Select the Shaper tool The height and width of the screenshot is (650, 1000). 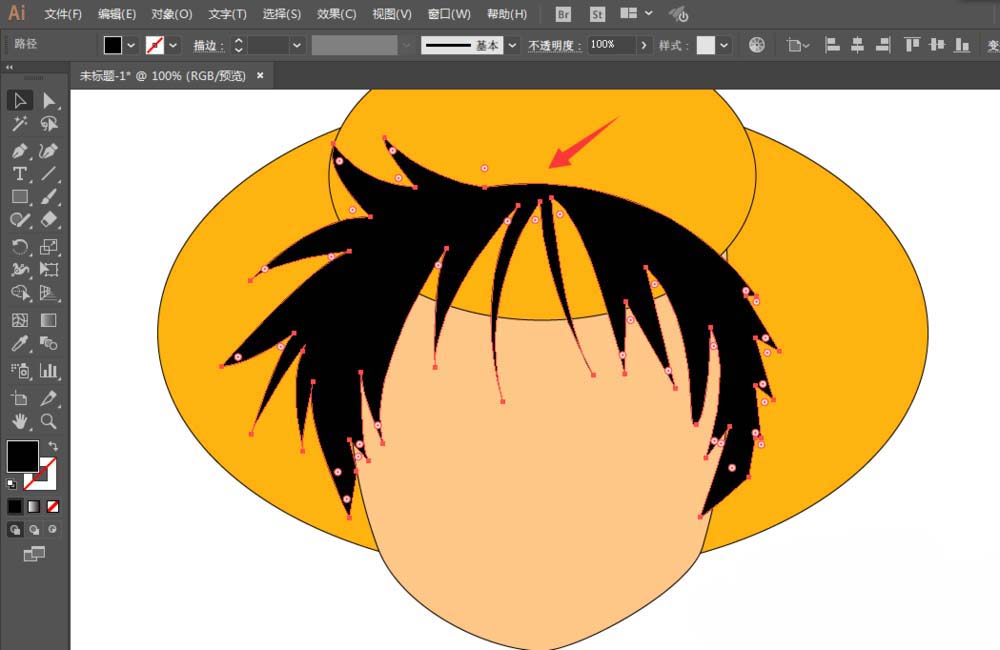tap(20, 220)
